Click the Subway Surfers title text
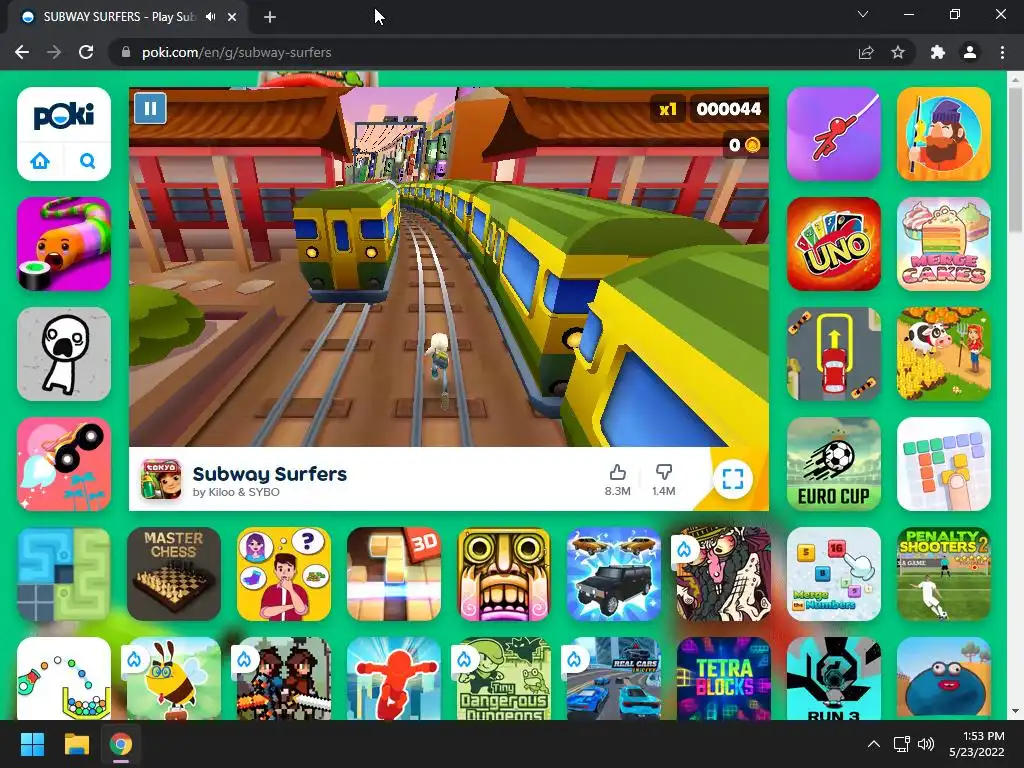Screen dimensions: 1024x768 [270, 473]
